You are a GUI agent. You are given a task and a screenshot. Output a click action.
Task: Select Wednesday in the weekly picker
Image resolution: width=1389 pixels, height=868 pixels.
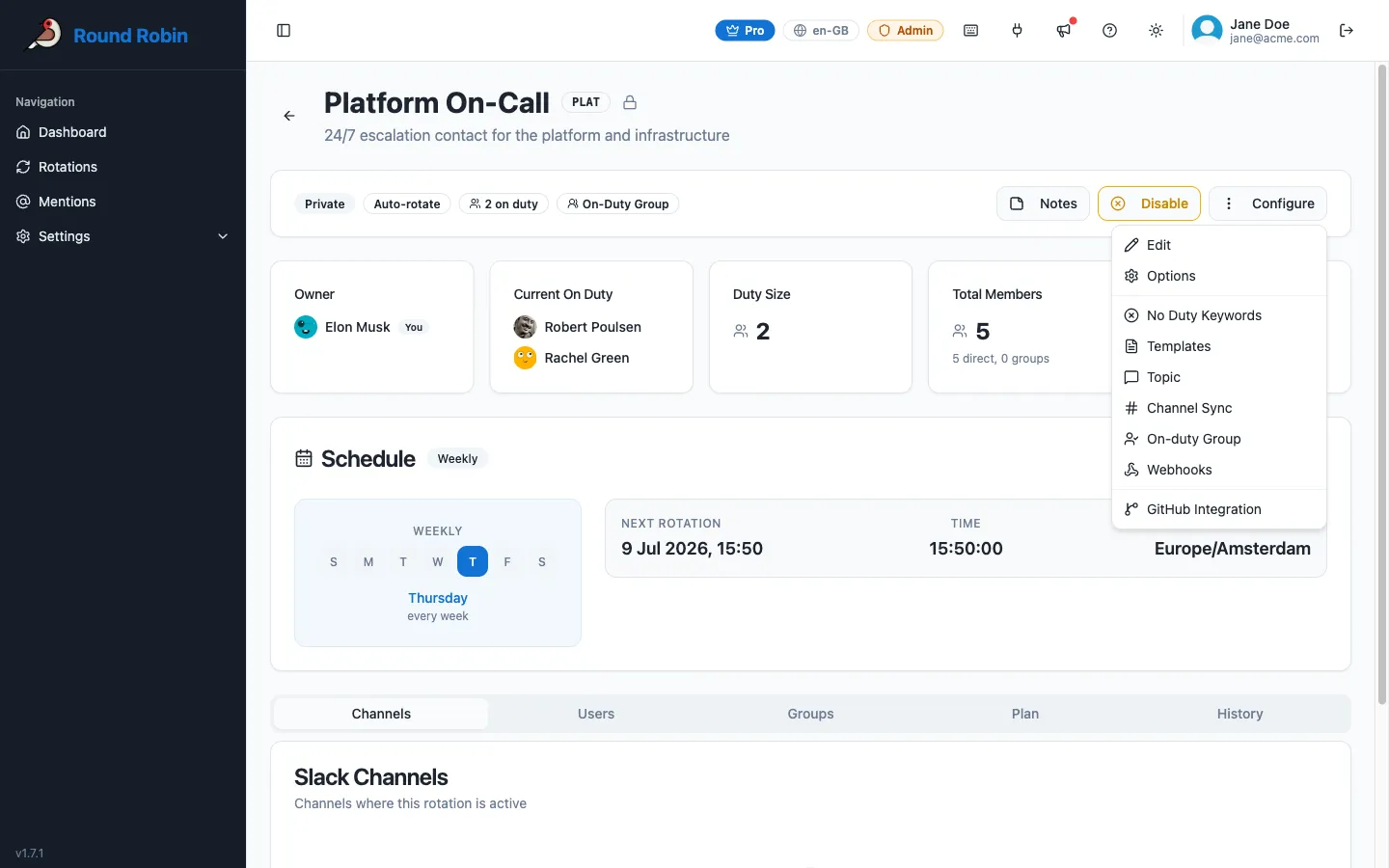pyautogui.click(x=438, y=561)
